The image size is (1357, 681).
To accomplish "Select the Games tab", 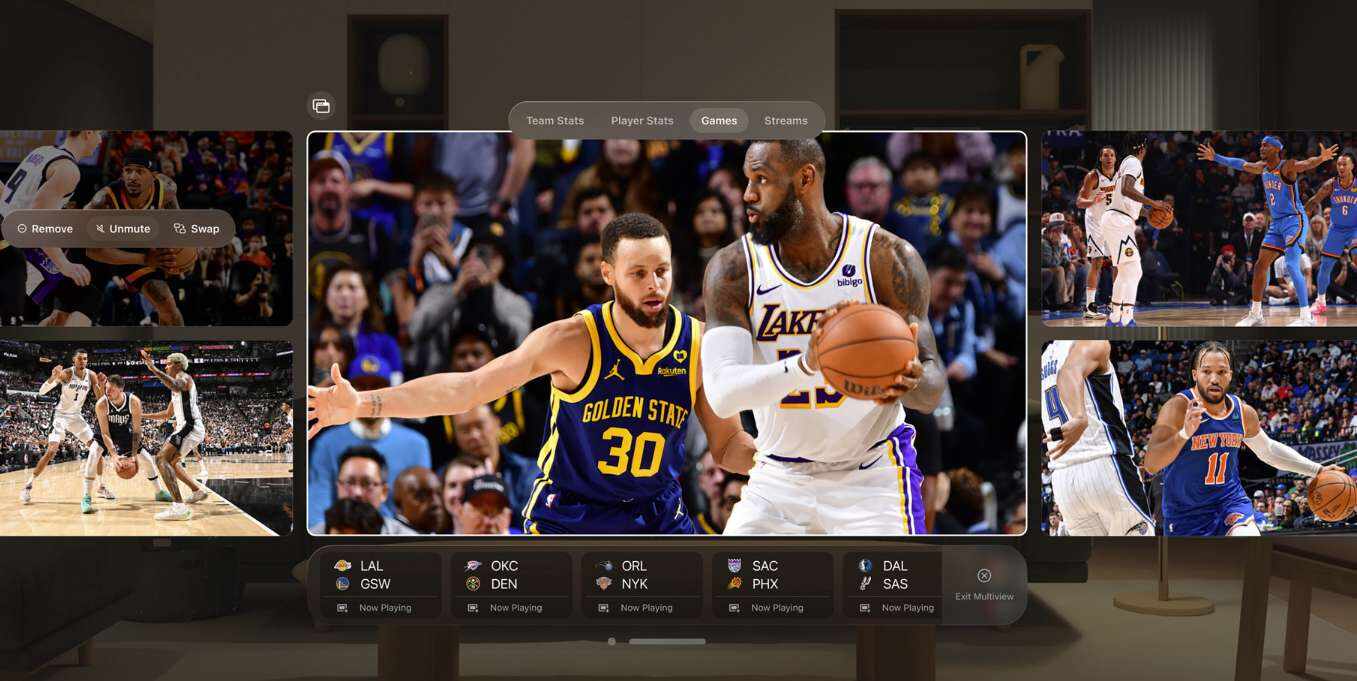I will [x=718, y=121].
